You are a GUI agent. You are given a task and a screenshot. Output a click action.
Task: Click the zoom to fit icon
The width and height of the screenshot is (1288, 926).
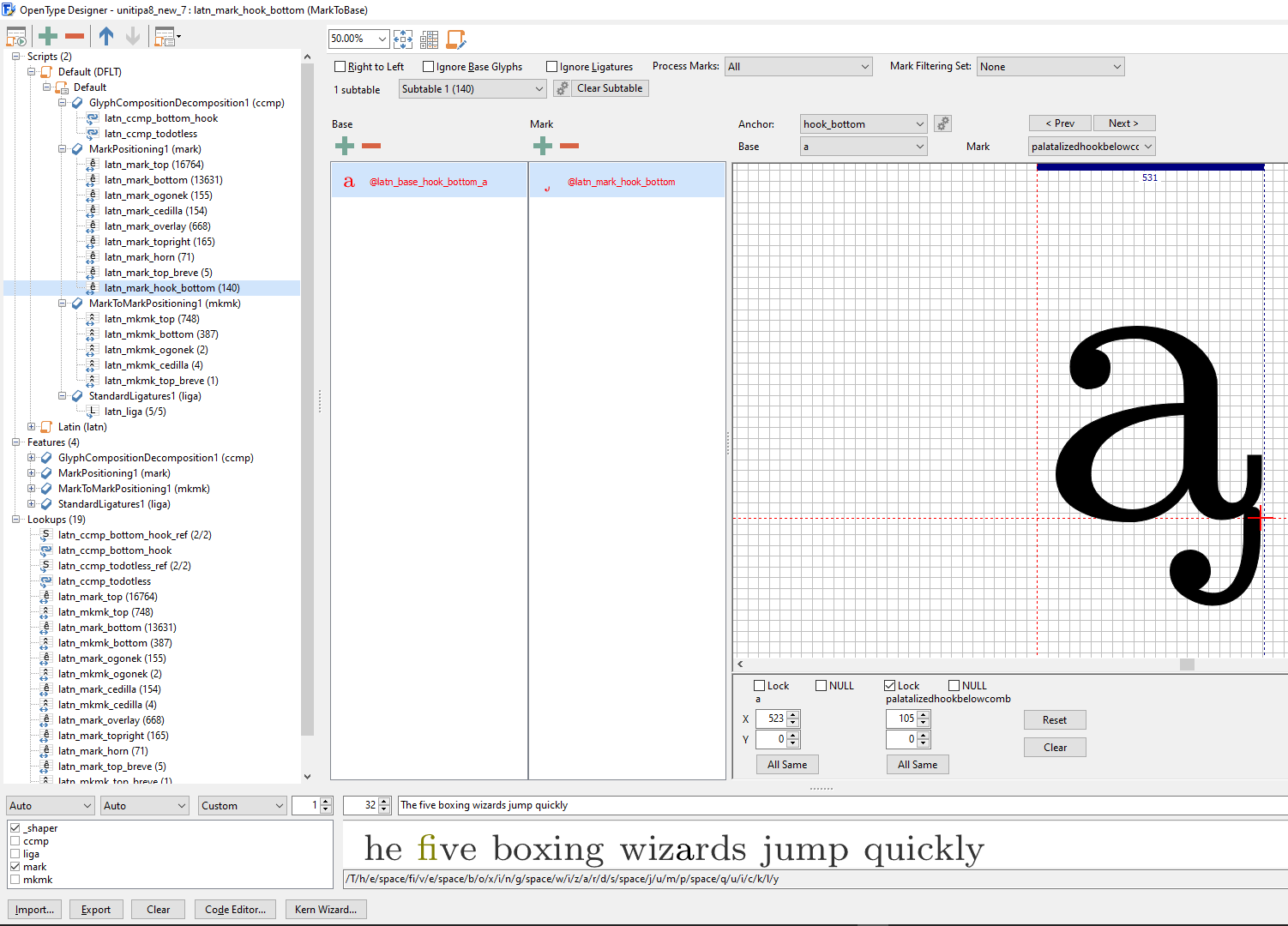[x=403, y=39]
